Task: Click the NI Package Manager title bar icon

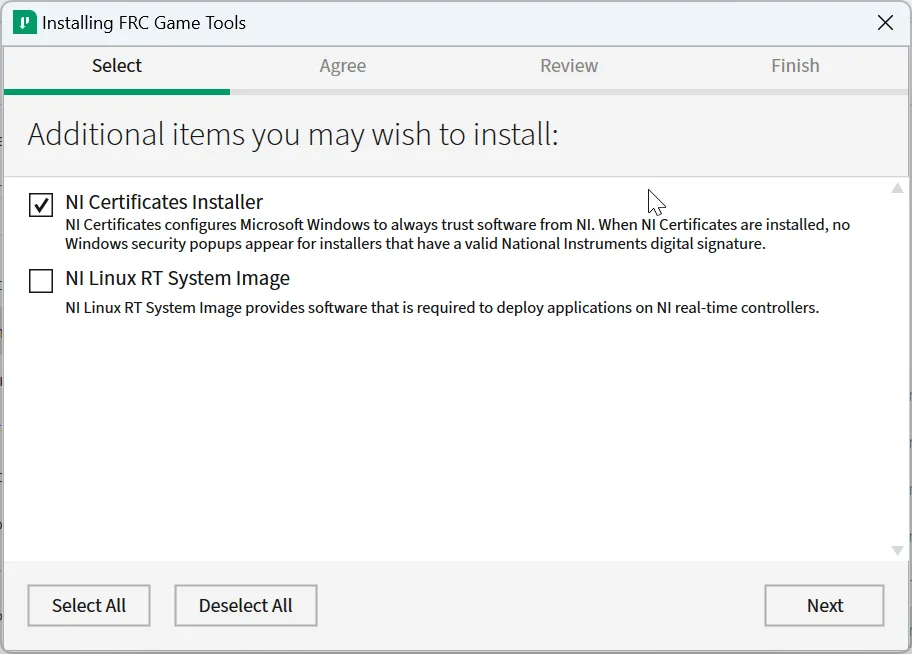Action: click(x=25, y=23)
